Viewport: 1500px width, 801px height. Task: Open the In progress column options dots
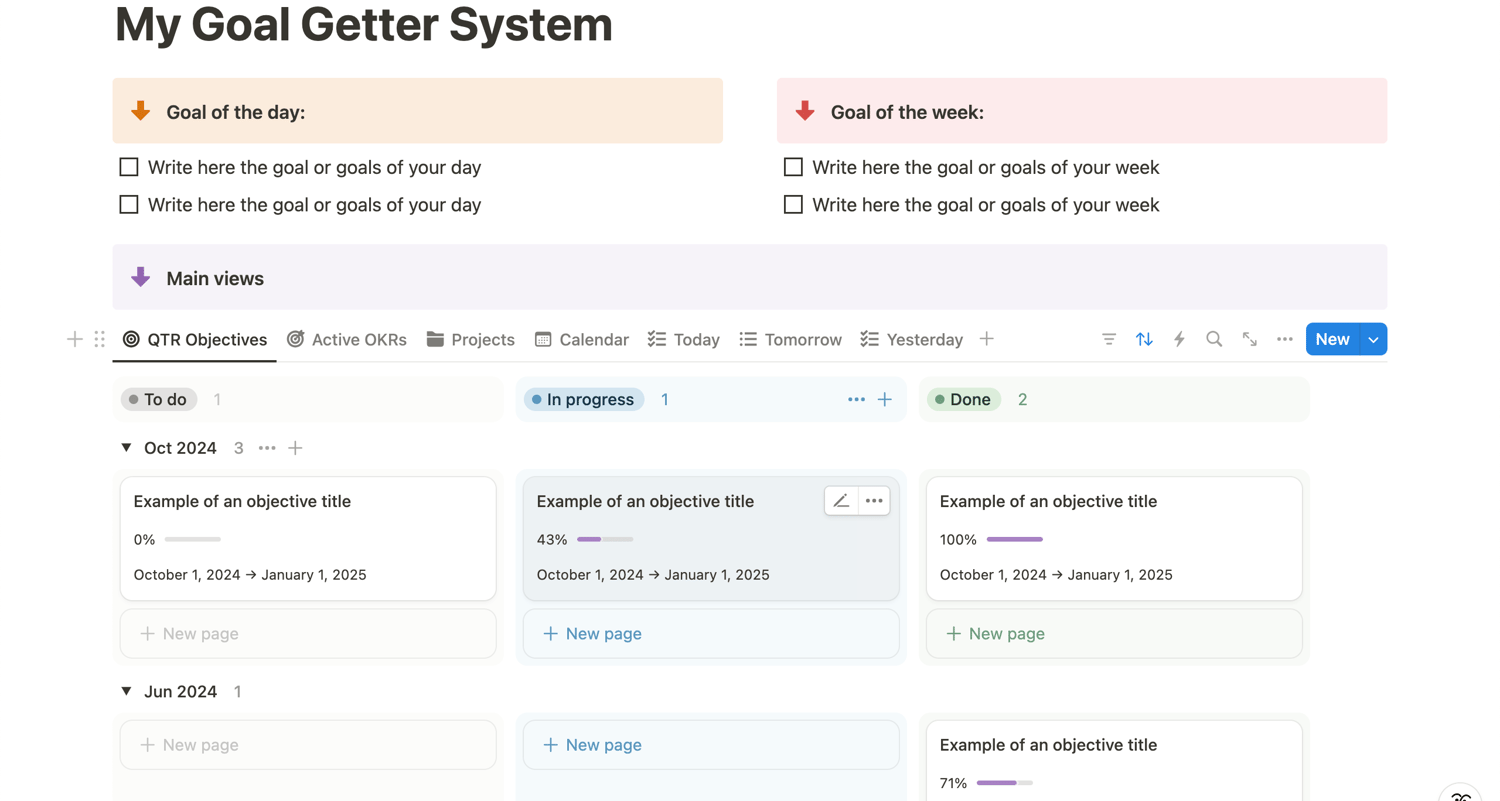click(856, 399)
